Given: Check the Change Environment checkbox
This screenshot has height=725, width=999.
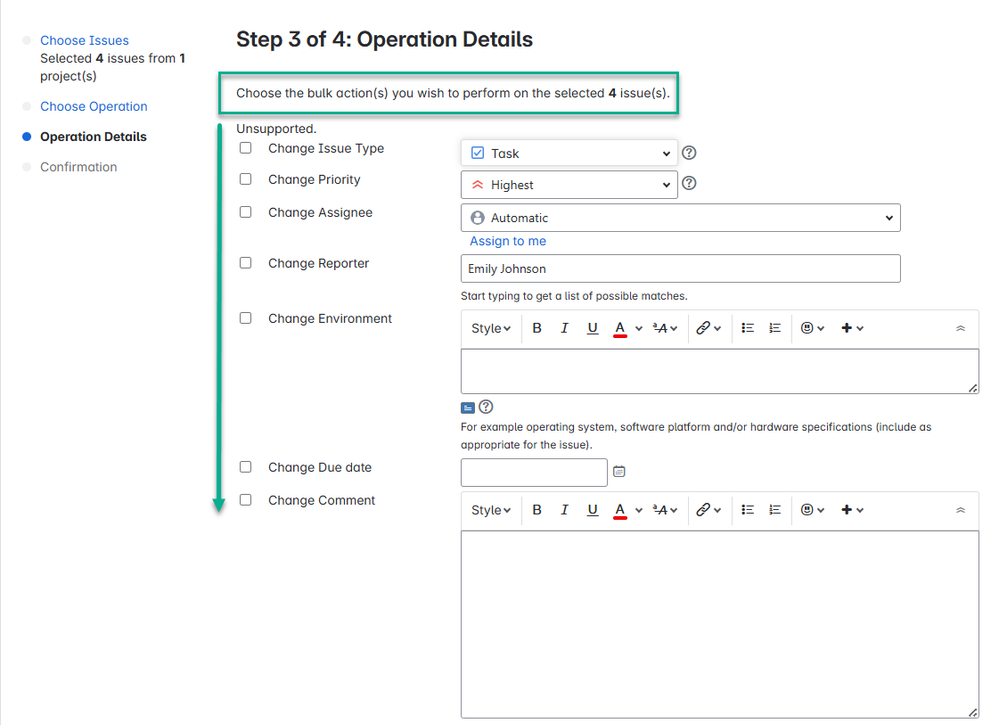Looking at the screenshot, I should [245, 318].
